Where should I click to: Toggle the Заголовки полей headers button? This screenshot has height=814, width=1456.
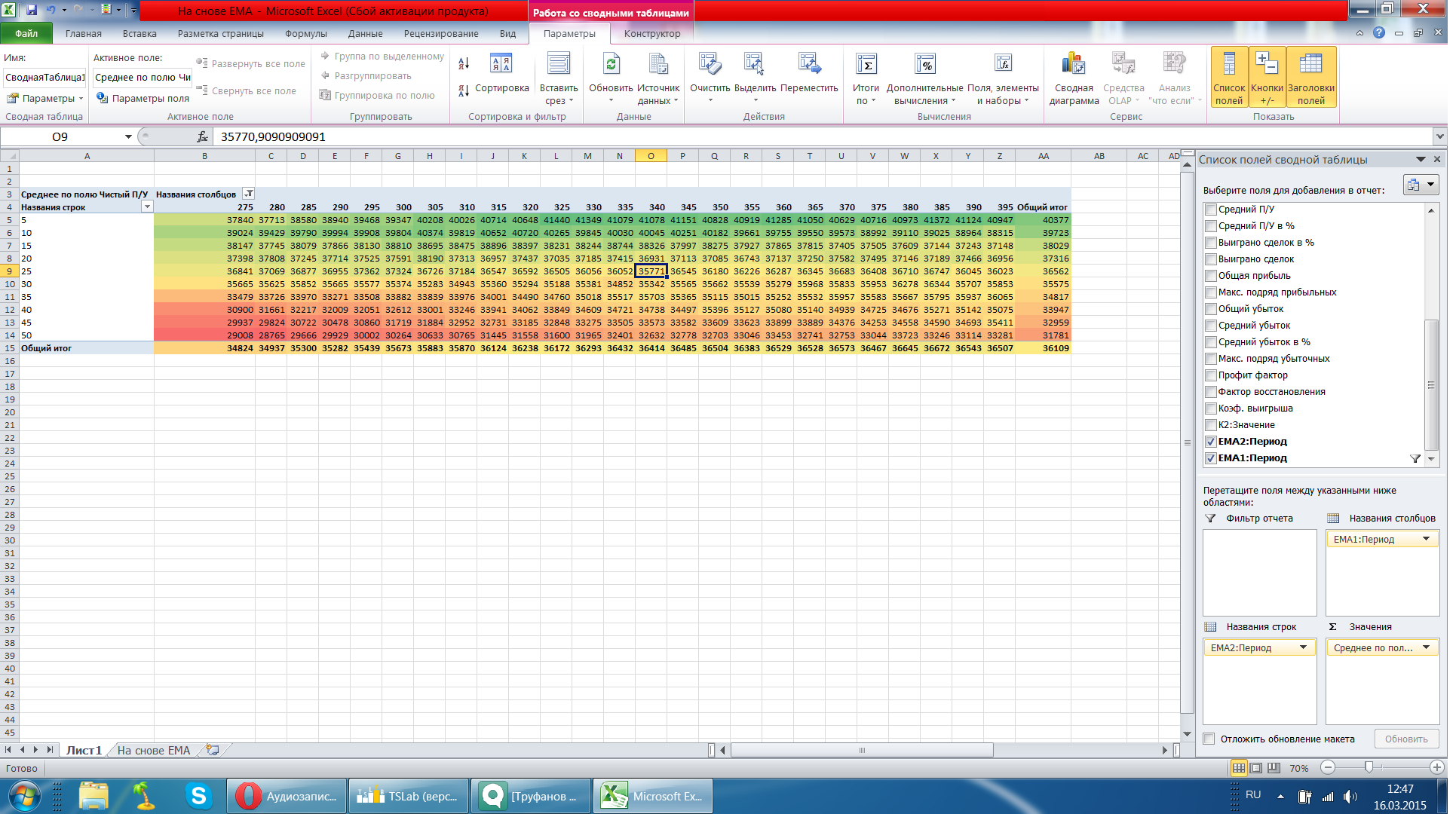[x=1310, y=76]
